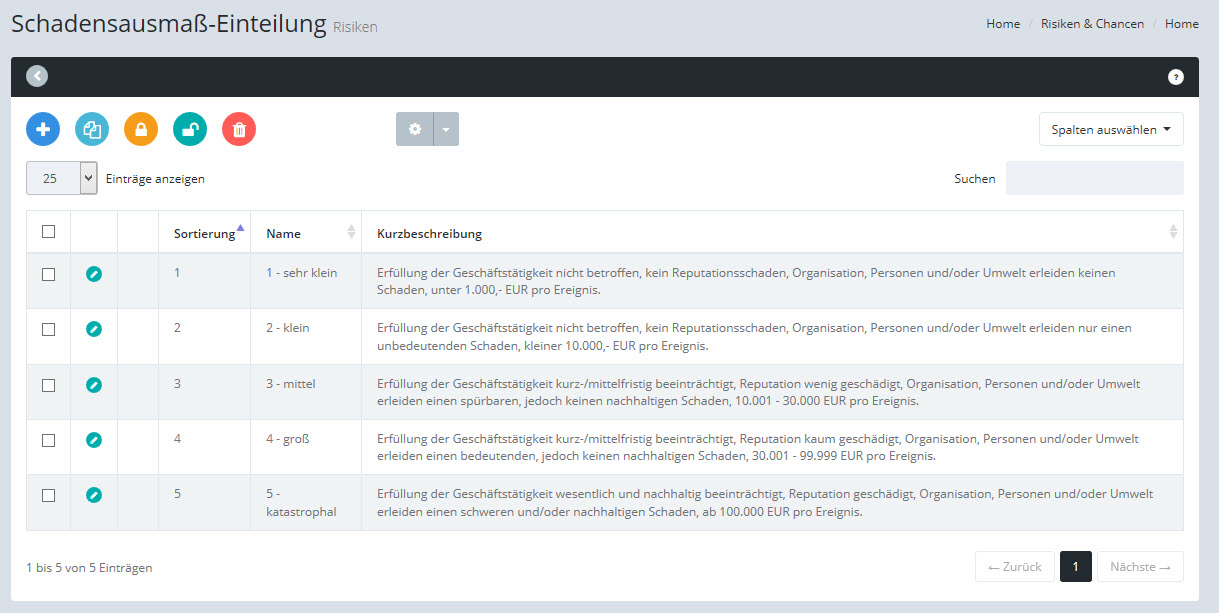Open the help question mark icon

pyautogui.click(x=1176, y=77)
